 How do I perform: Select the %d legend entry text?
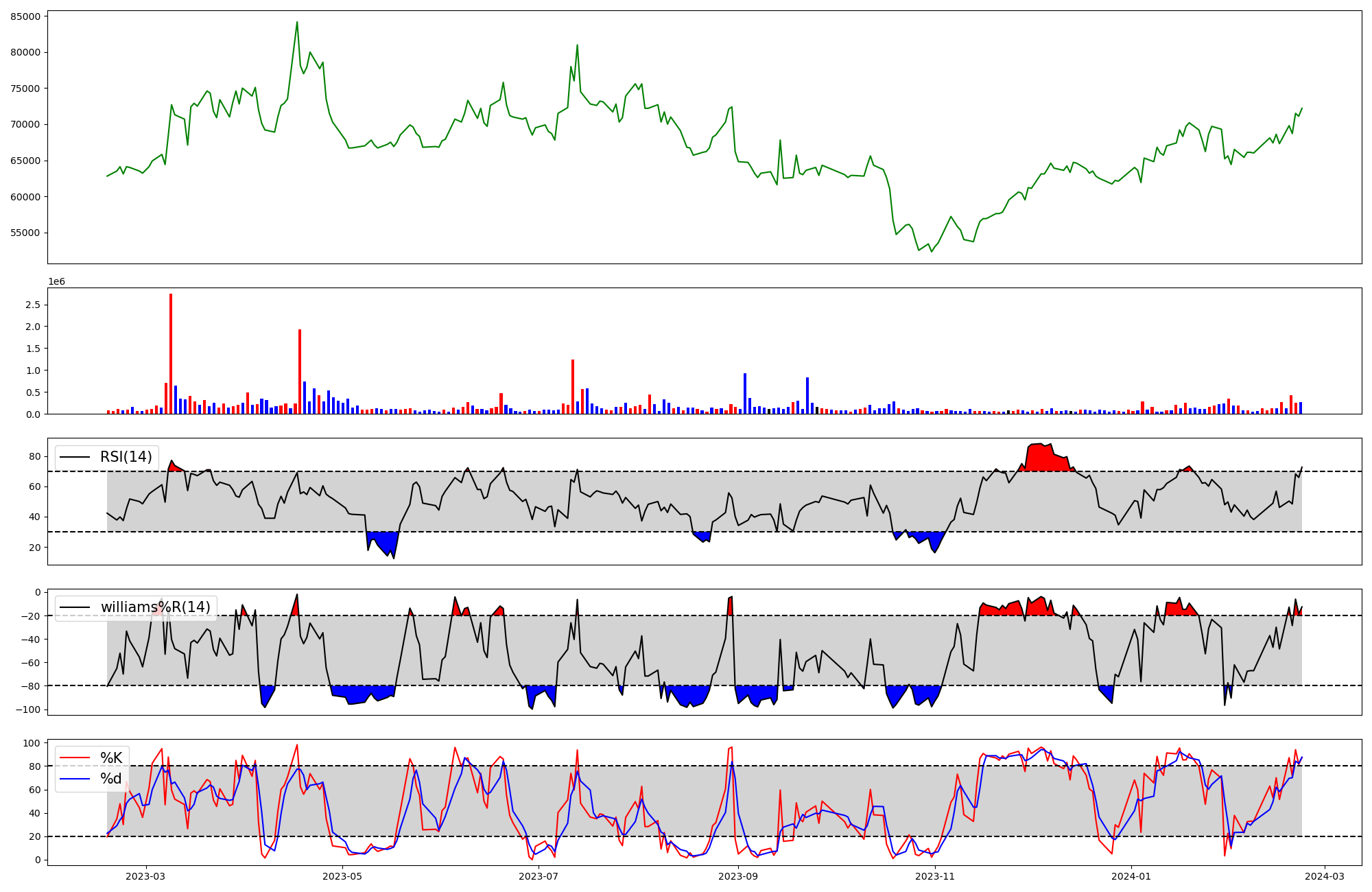111,779
